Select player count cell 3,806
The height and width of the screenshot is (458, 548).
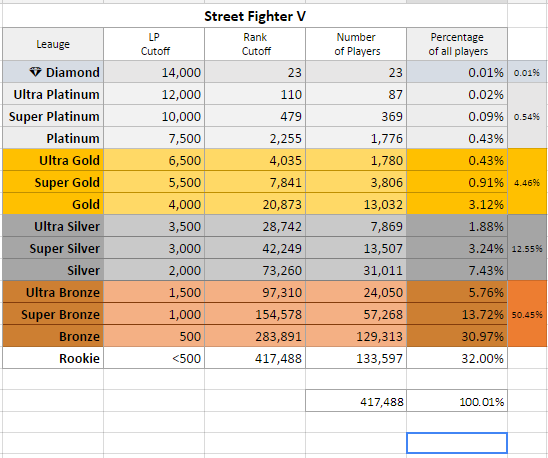tap(356, 182)
